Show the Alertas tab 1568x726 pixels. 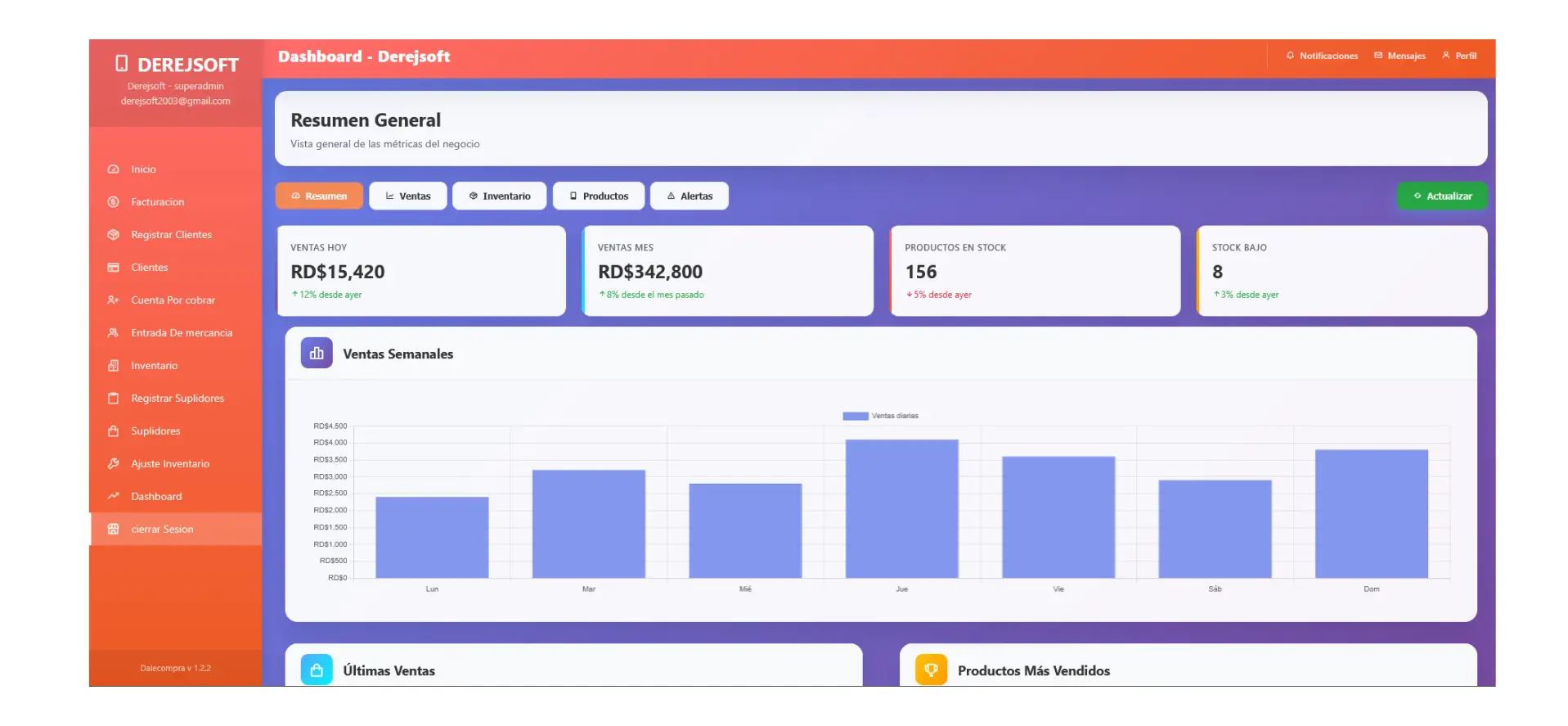pyautogui.click(x=689, y=196)
